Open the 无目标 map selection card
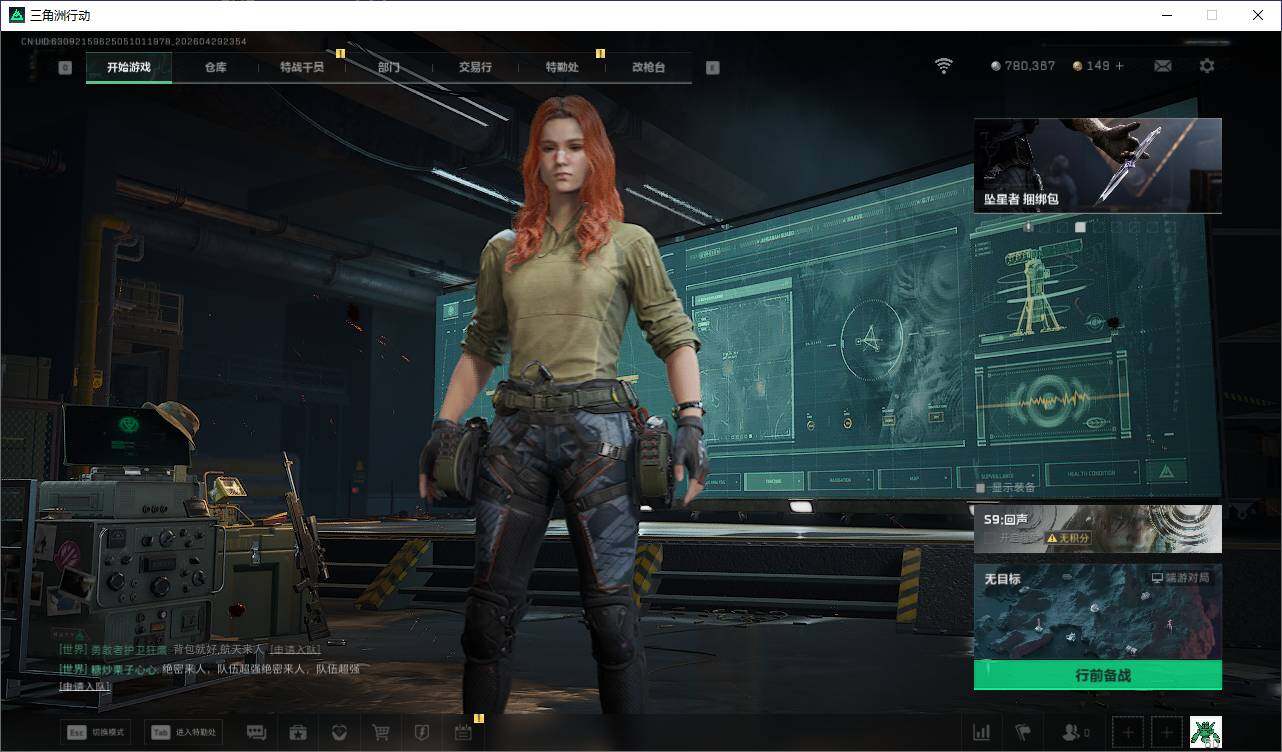 pos(1097,611)
